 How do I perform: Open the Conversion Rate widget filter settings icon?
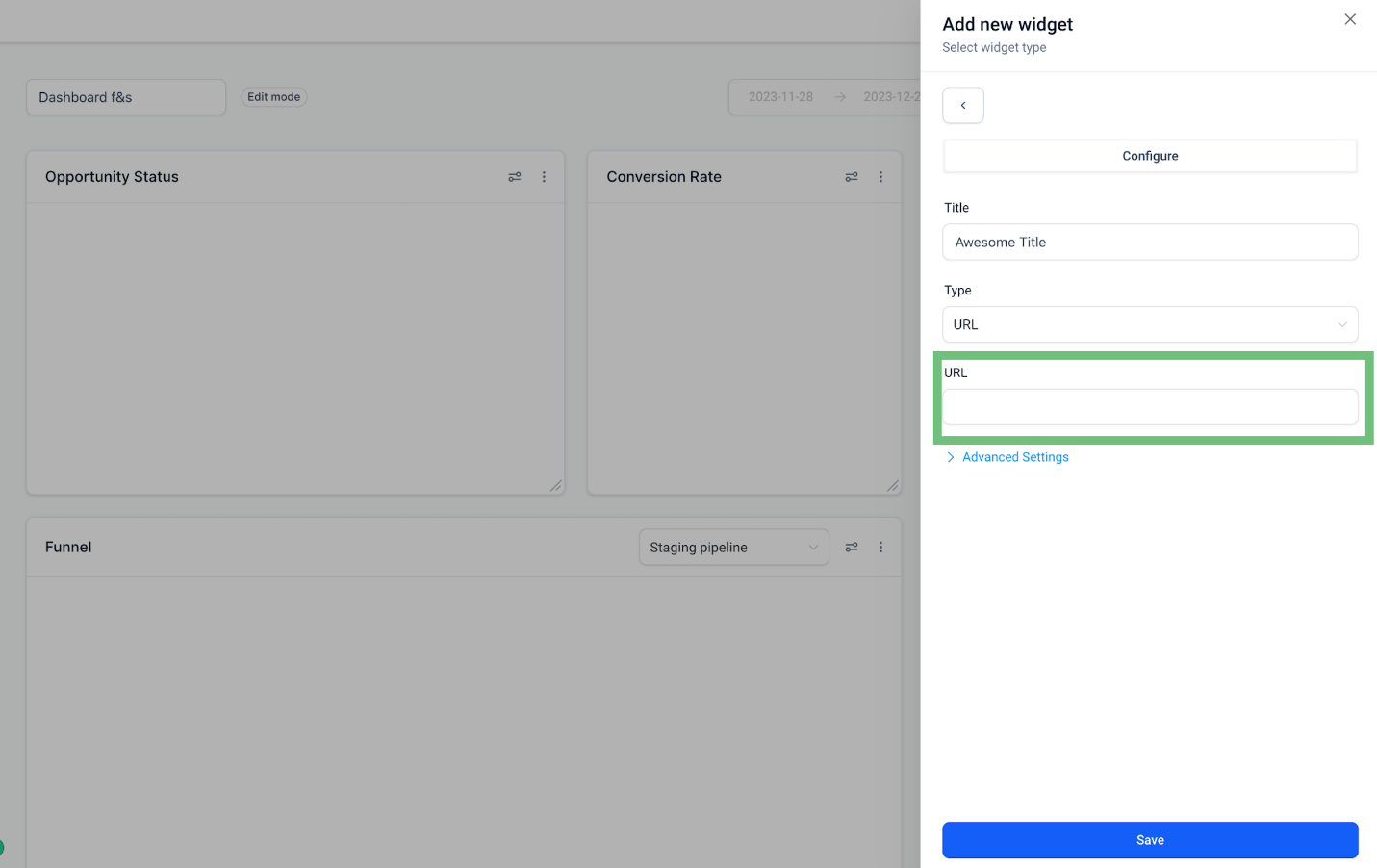click(x=852, y=177)
